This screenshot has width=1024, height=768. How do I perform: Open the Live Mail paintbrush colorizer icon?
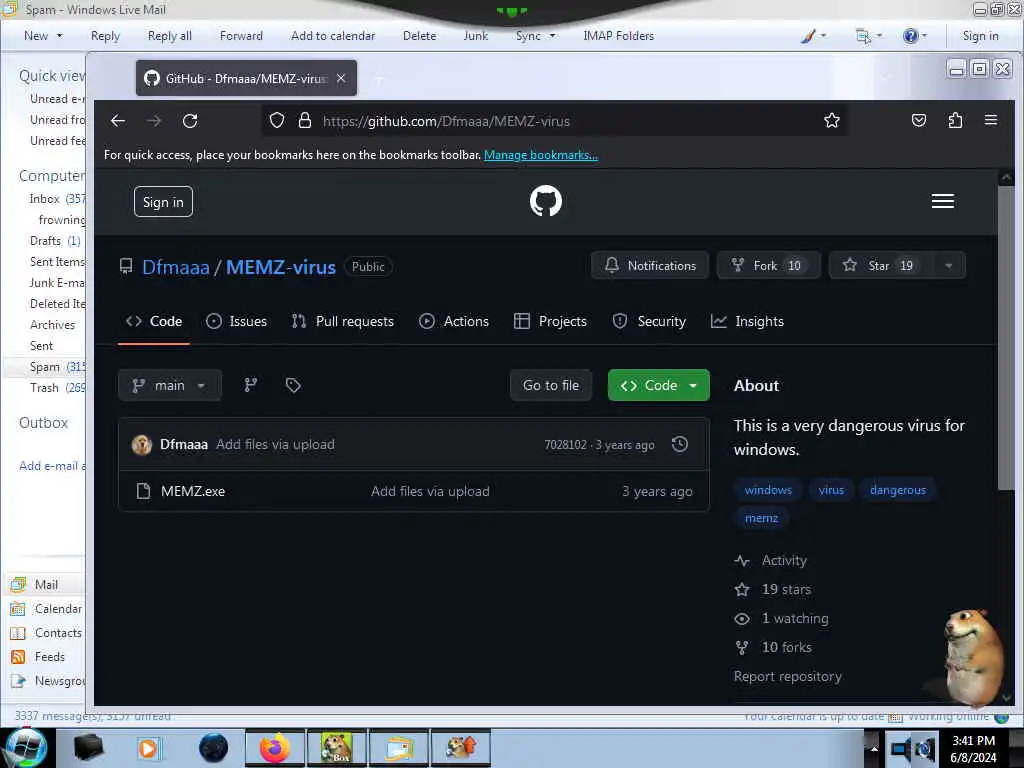pyautogui.click(x=813, y=36)
